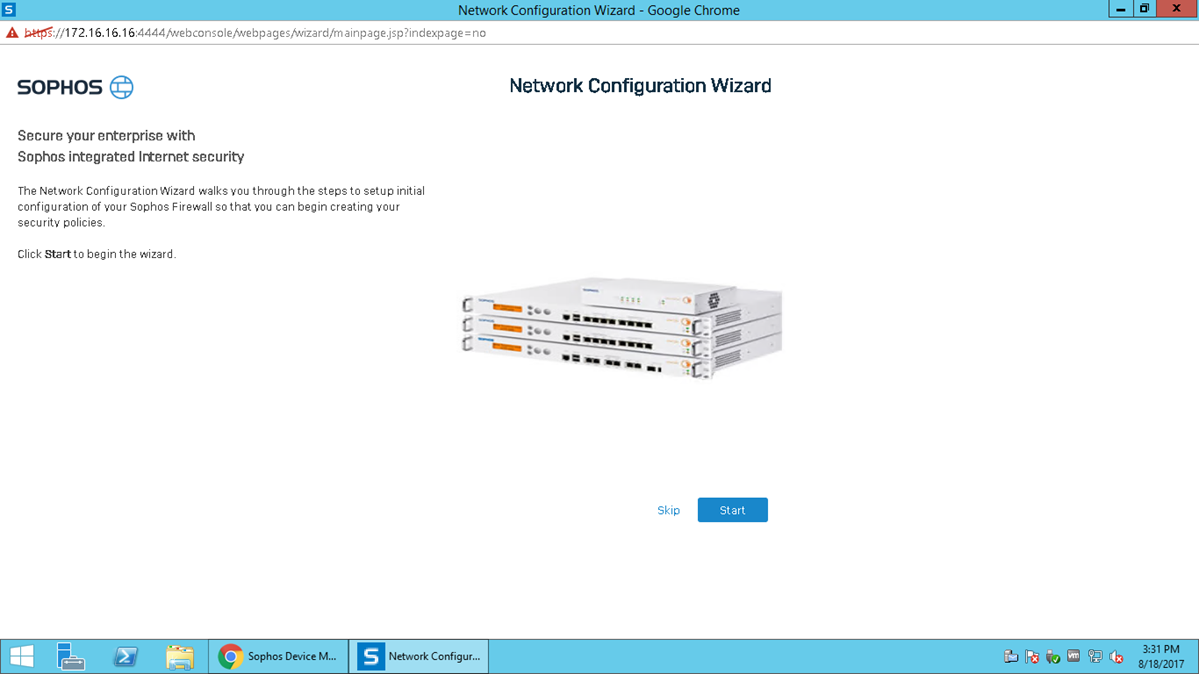Click 'Sophos integrated Internet security' text line
1199x674 pixels.
pyautogui.click(x=131, y=157)
